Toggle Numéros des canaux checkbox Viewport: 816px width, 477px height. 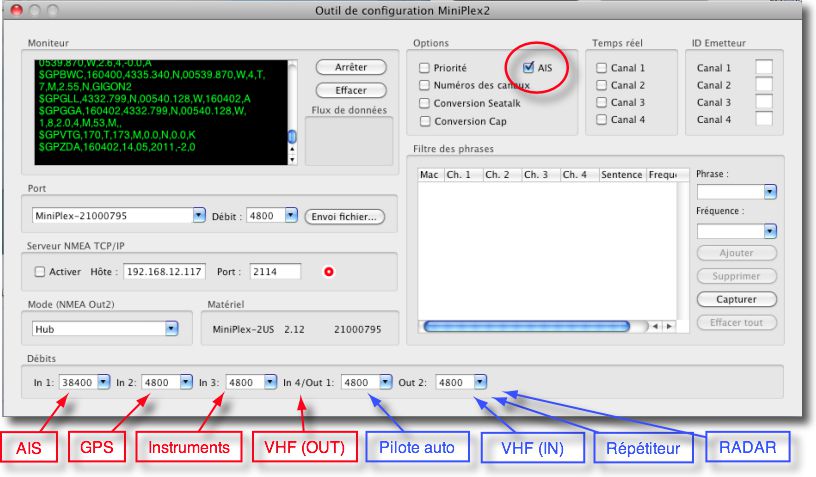[x=425, y=85]
